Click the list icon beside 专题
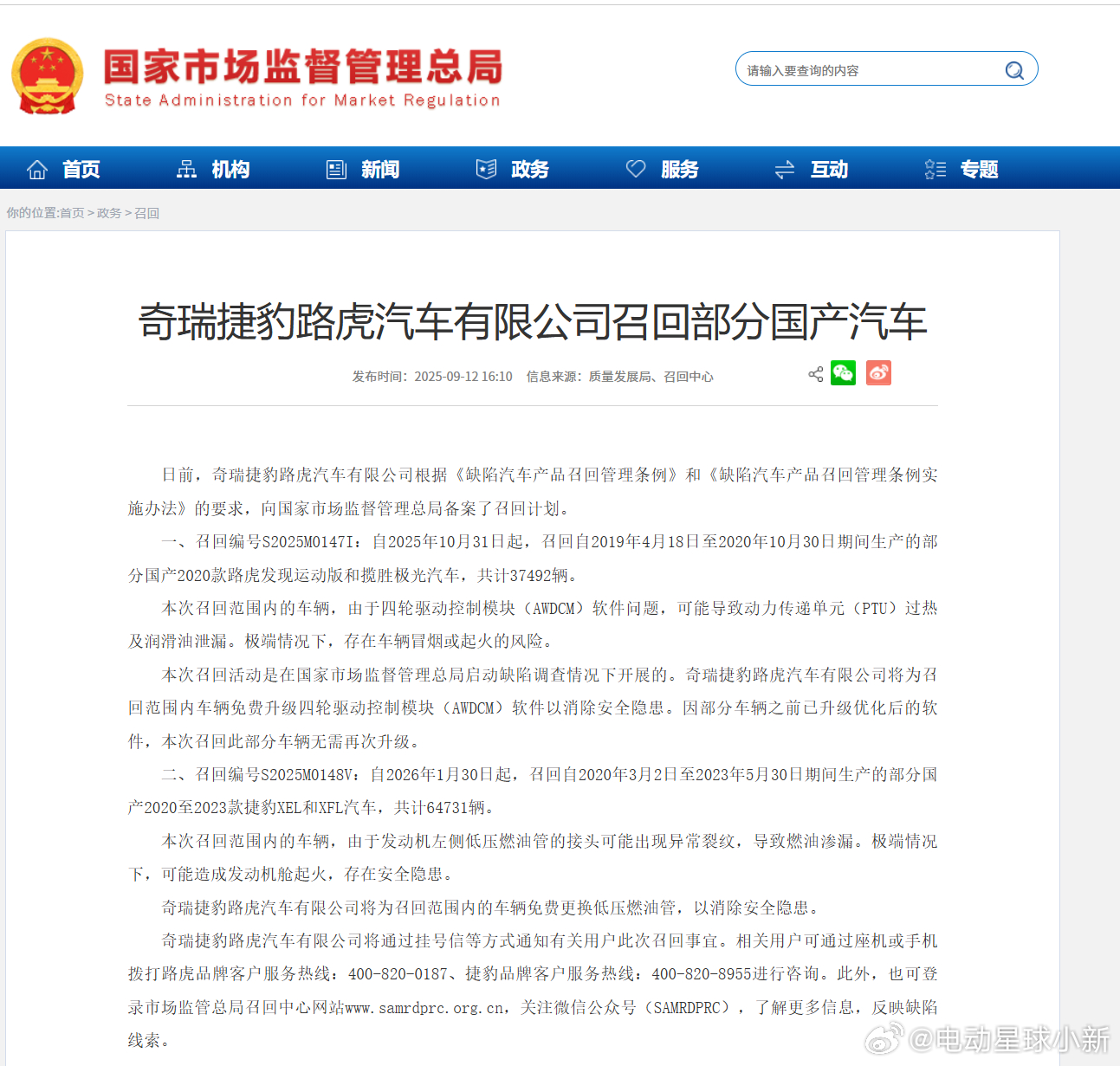Viewport: 1120px width, 1066px height. point(935,170)
